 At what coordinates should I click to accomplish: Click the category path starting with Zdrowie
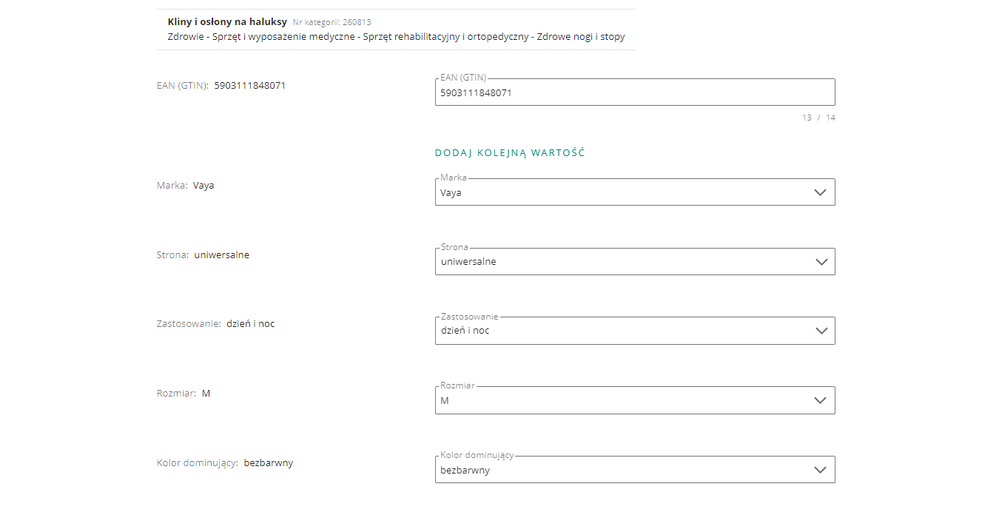click(x=396, y=37)
